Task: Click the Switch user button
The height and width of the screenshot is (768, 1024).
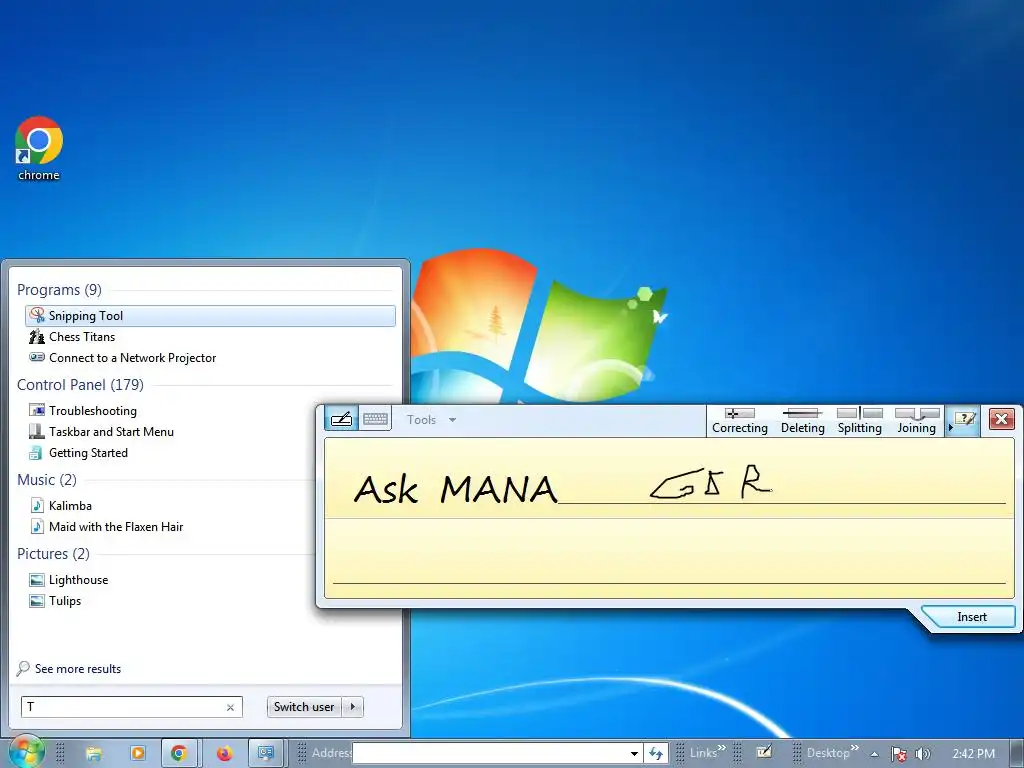Action: [x=304, y=707]
